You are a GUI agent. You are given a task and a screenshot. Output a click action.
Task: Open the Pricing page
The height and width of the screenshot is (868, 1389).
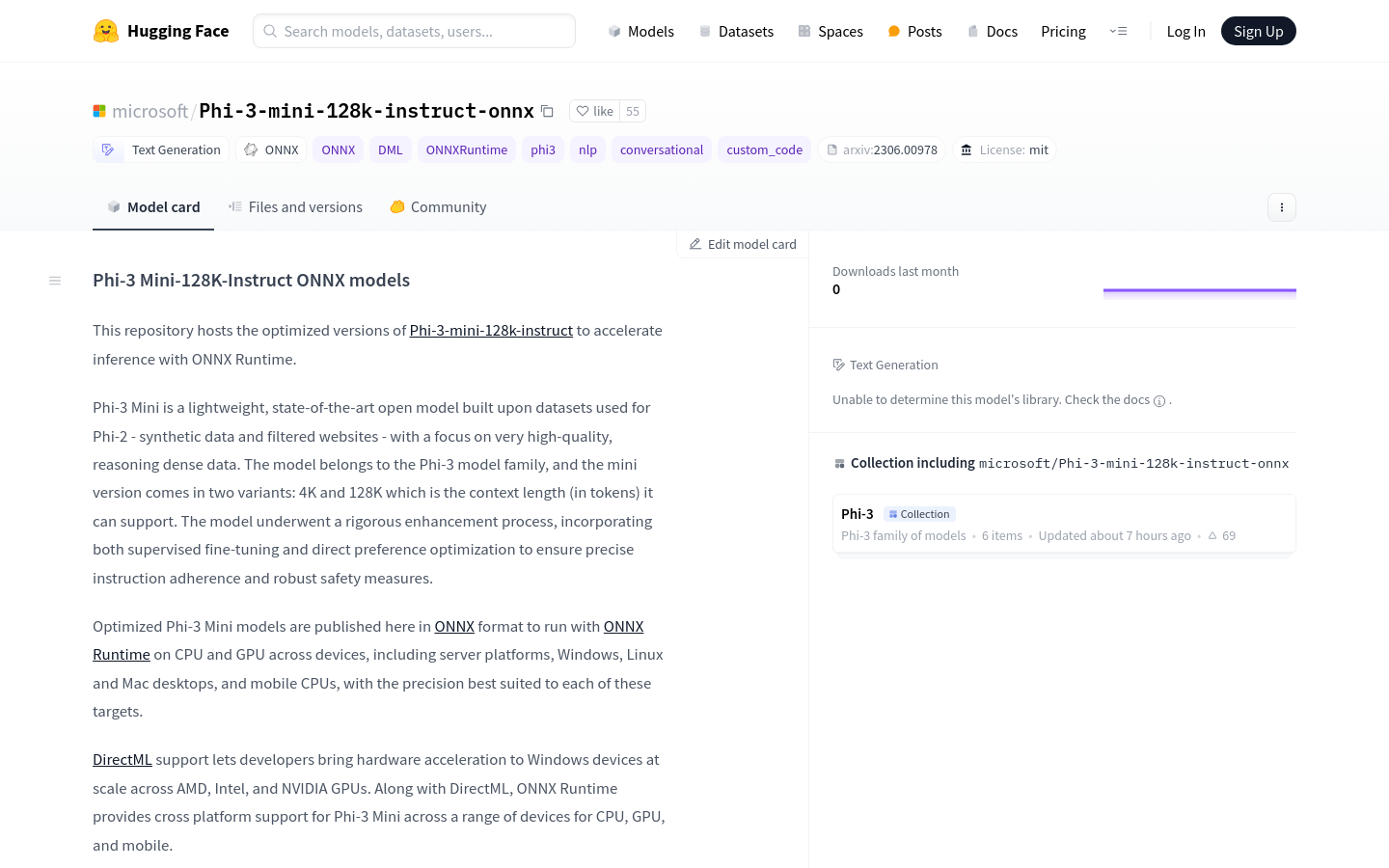click(1063, 31)
